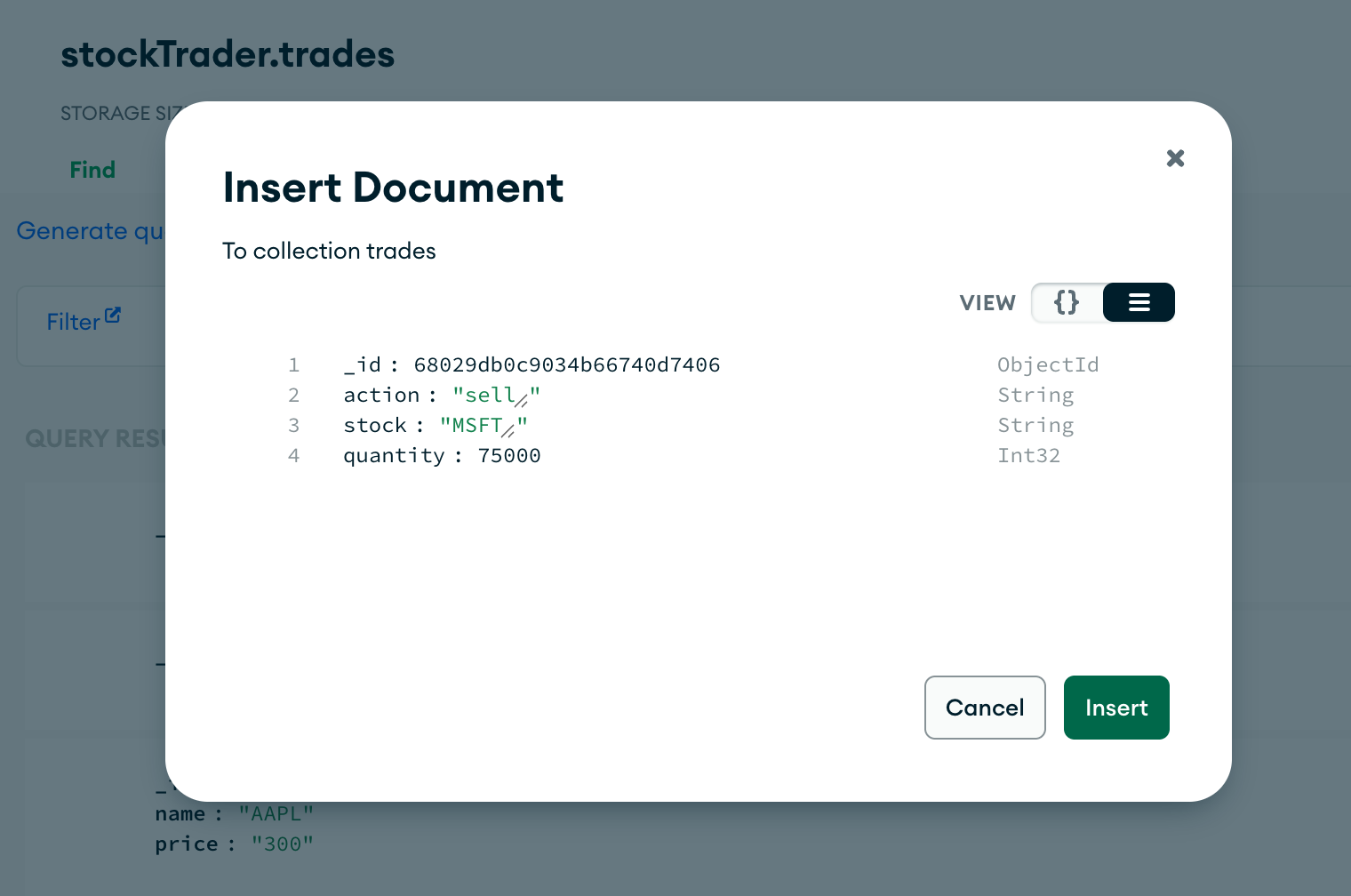Select the stock field name
The image size is (1351, 896).
(375, 425)
